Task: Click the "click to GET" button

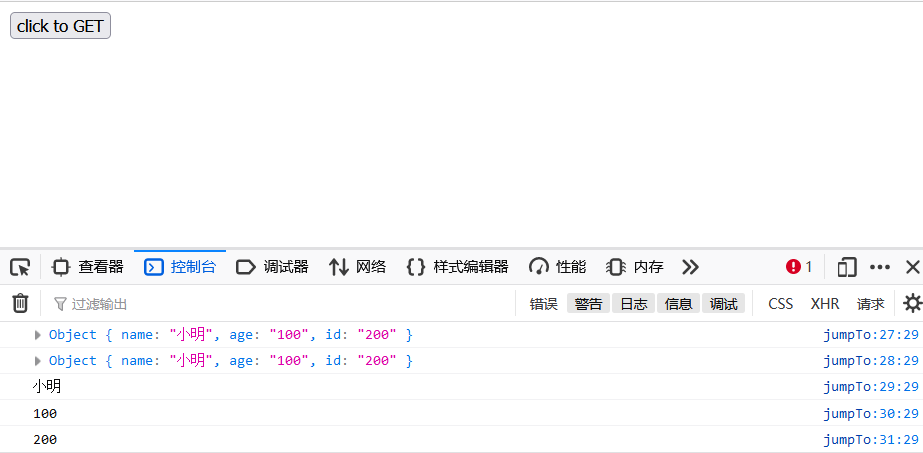Action: [61, 26]
